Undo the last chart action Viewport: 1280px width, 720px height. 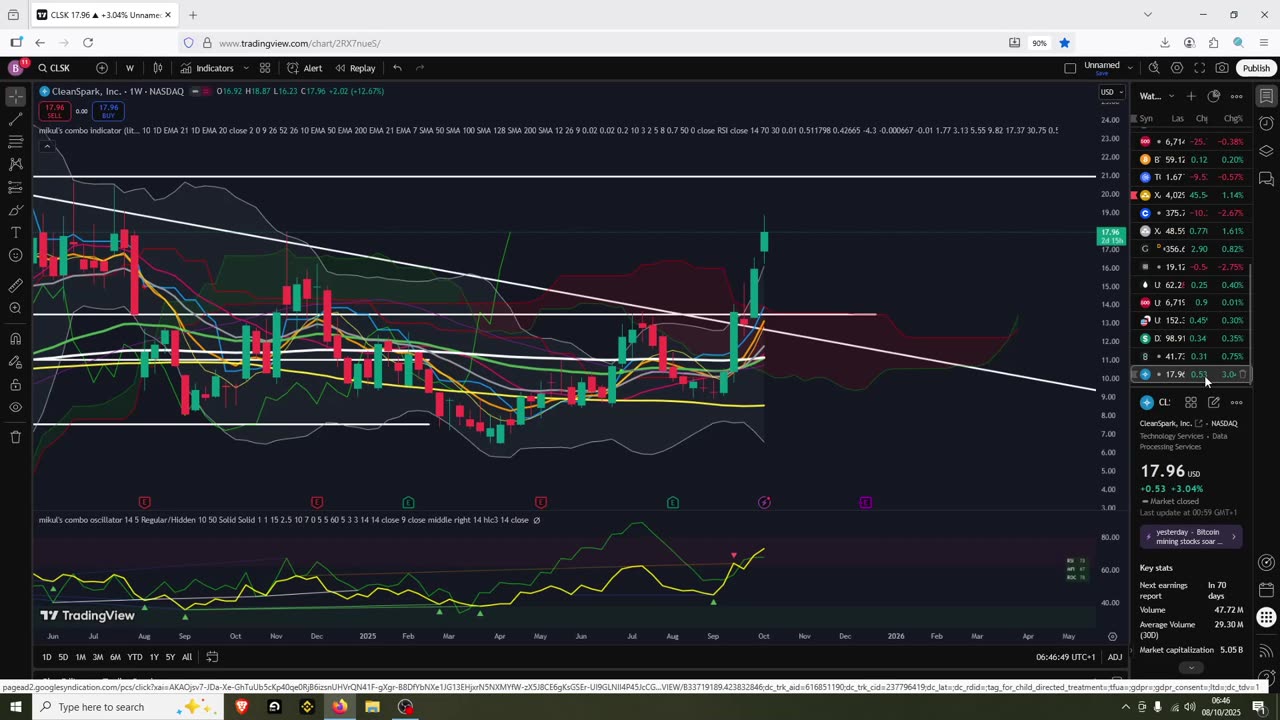point(397,68)
